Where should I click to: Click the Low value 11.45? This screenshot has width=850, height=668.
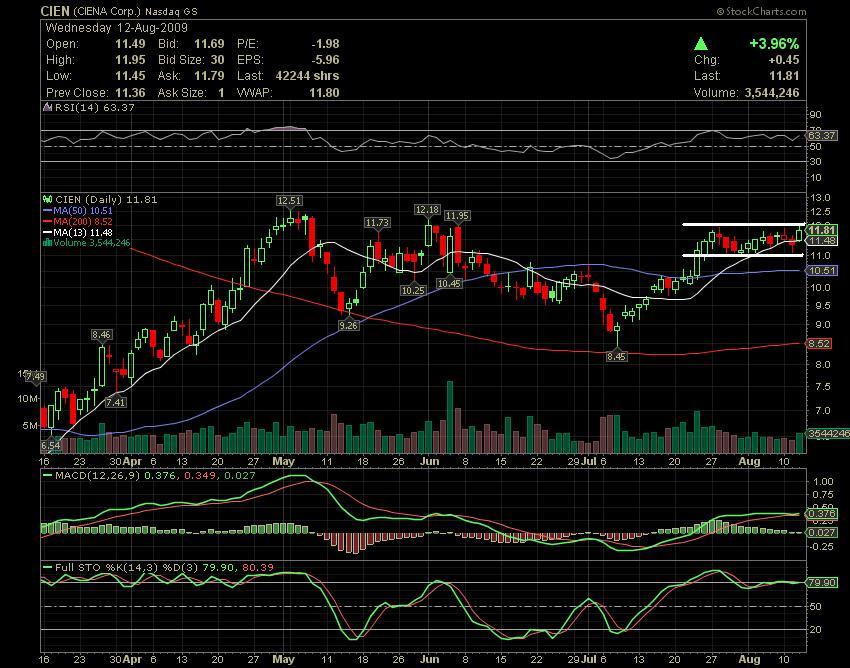click(130, 76)
